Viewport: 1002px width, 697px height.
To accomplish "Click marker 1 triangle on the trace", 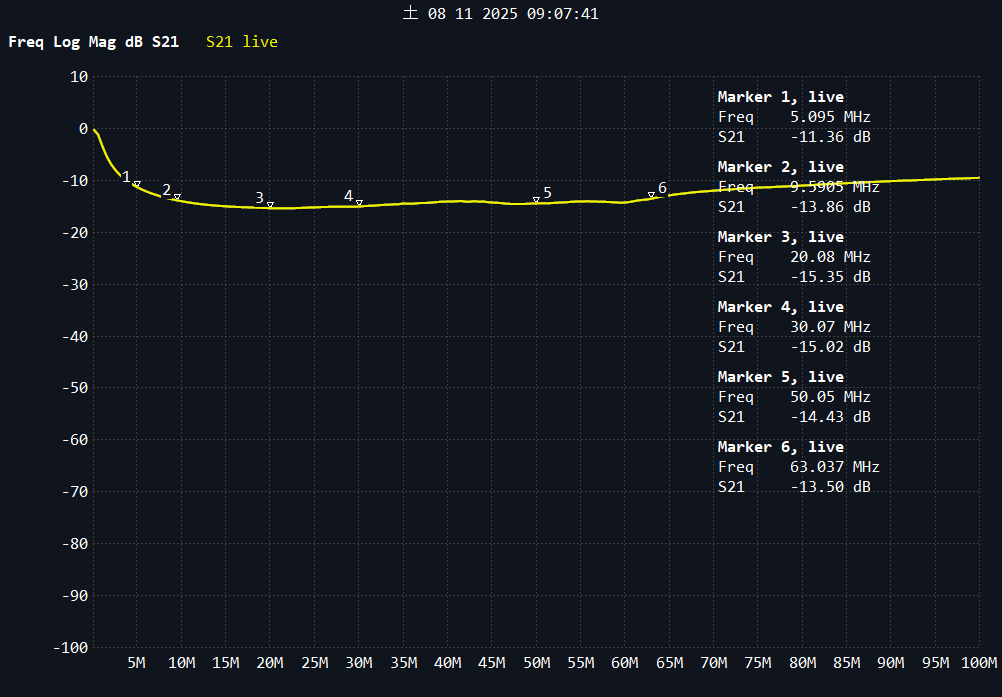I will [137, 184].
